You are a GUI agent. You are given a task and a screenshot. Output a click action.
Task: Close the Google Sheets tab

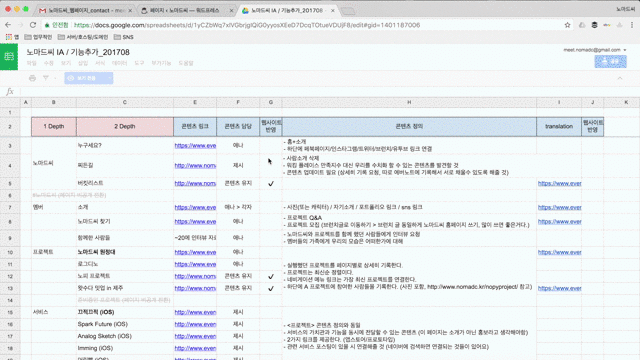(x=332, y=10)
